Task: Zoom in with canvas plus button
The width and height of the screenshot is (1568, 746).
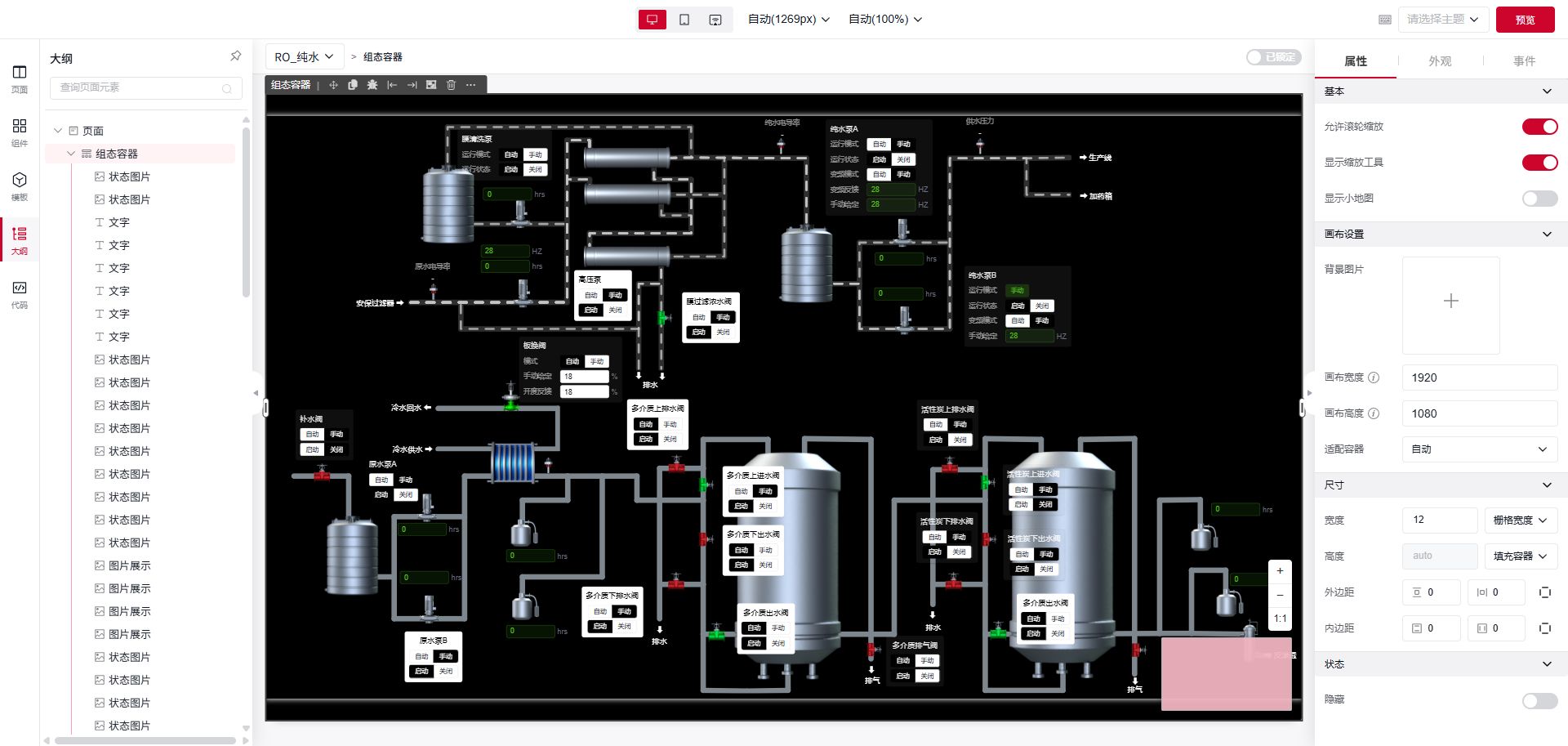Action: [x=1280, y=570]
